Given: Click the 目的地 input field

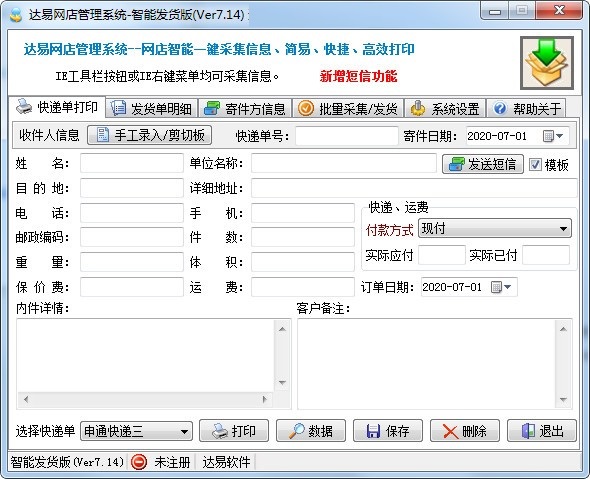Looking at the screenshot, I should tap(132, 188).
